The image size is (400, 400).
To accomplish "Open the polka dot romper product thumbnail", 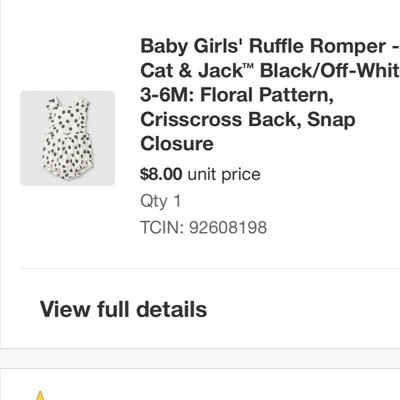I will point(68,138).
